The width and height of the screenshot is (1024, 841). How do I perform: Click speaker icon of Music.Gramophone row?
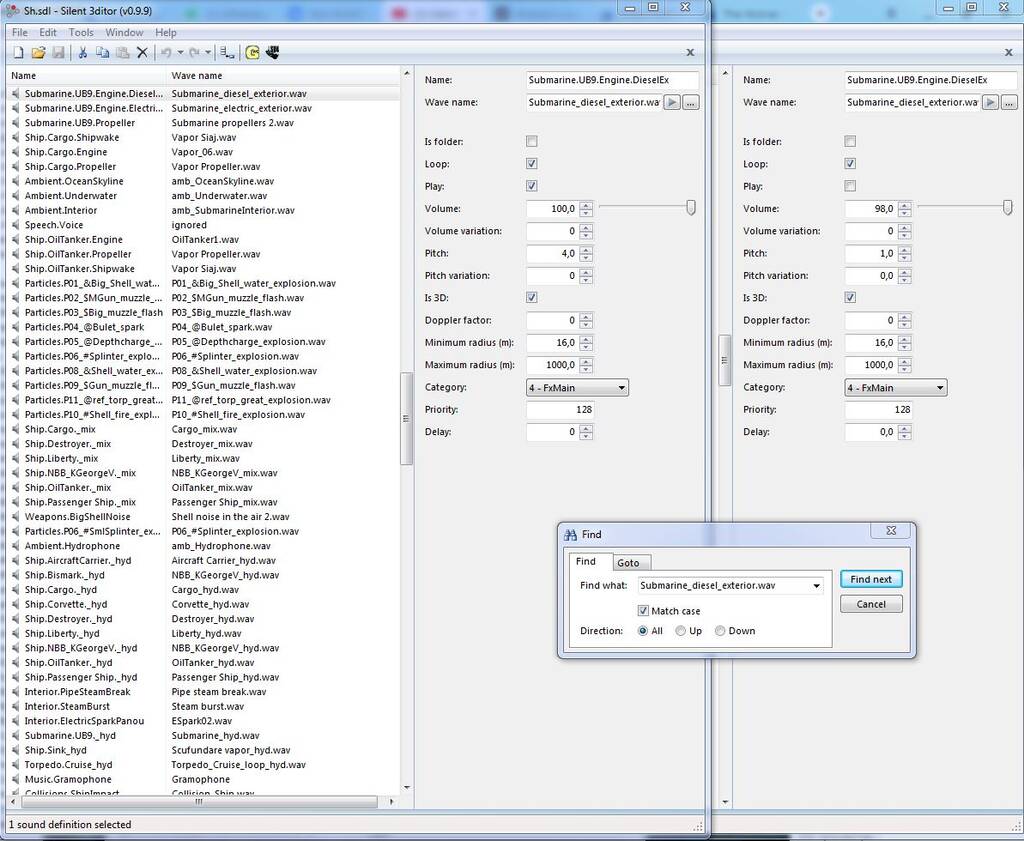16,780
